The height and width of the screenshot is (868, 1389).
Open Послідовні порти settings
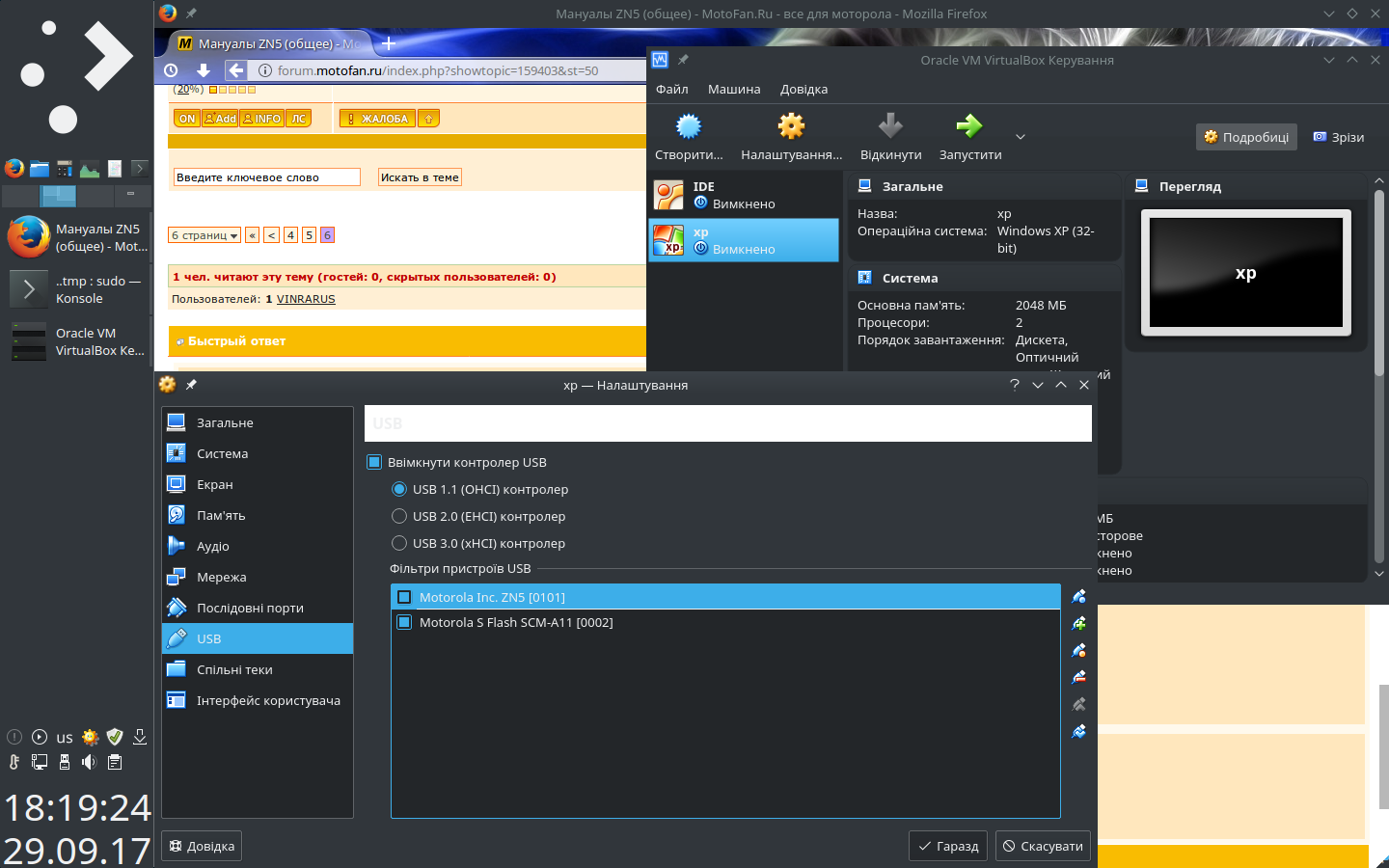258,608
